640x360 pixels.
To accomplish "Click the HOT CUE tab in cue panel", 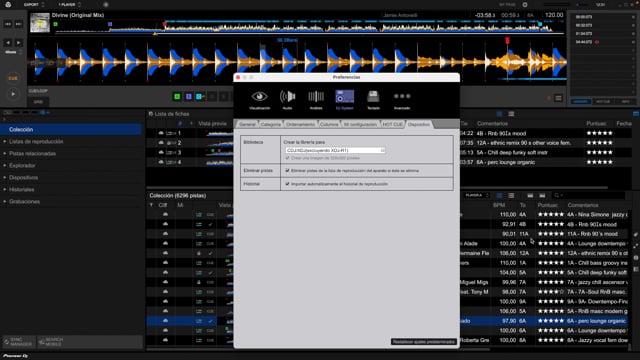I will pyautogui.click(x=603, y=102).
